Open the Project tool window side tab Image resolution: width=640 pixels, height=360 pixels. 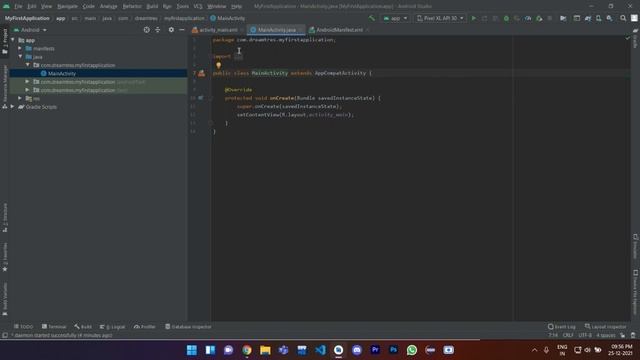pyautogui.click(x=4, y=41)
